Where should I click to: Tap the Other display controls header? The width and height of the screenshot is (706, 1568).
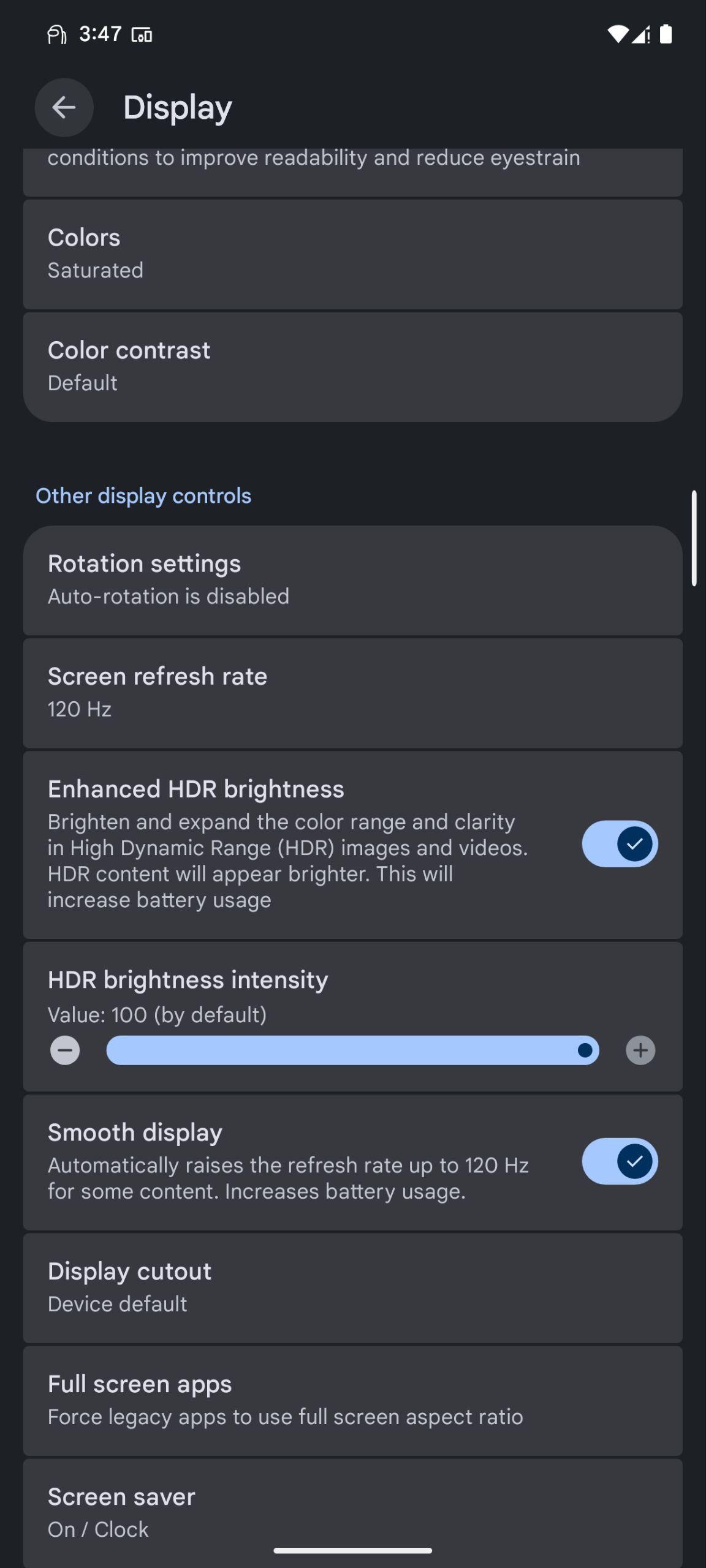[x=143, y=496]
